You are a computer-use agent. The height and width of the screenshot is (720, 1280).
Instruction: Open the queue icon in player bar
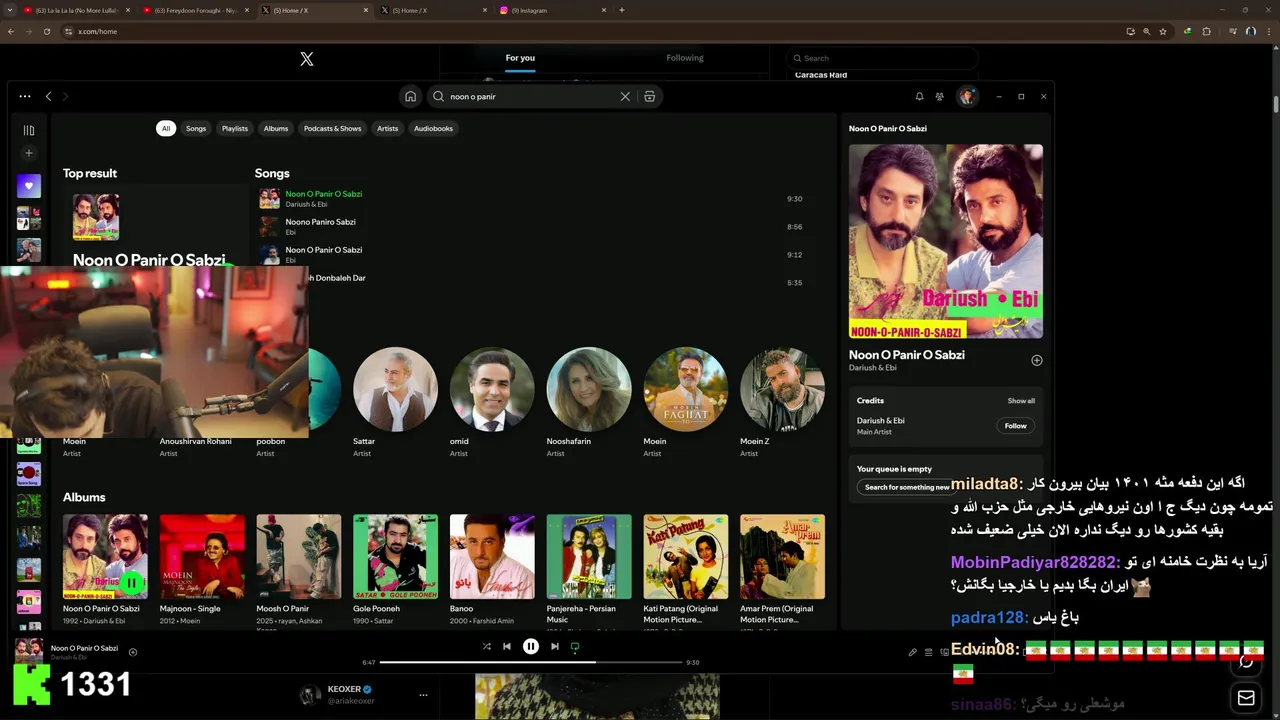928,652
